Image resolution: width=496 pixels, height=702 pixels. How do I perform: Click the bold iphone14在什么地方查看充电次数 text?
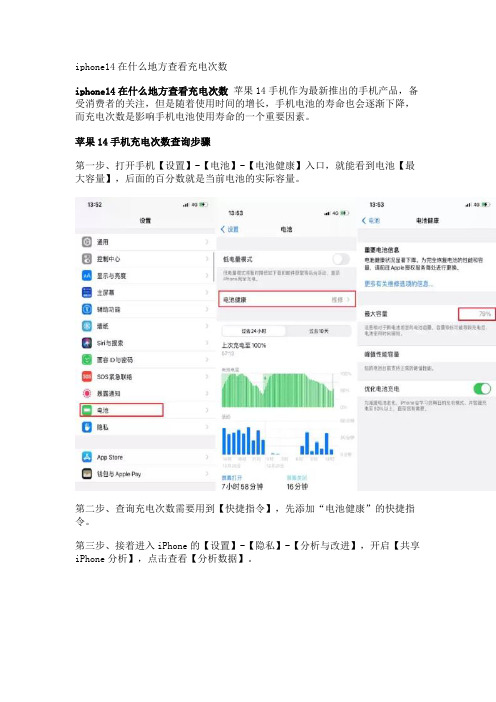tap(152, 91)
